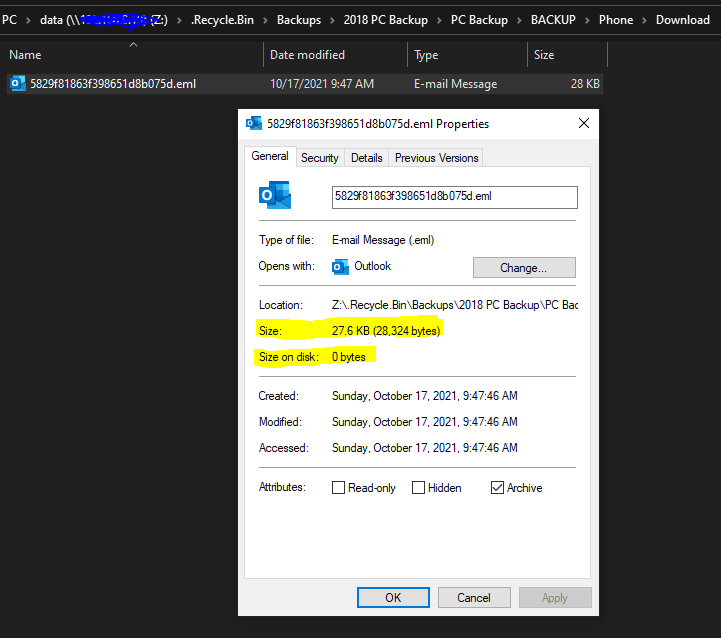The image size is (721, 638).
Task: Sort the file list by the Type column
Action: pyautogui.click(x=426, y=55)
